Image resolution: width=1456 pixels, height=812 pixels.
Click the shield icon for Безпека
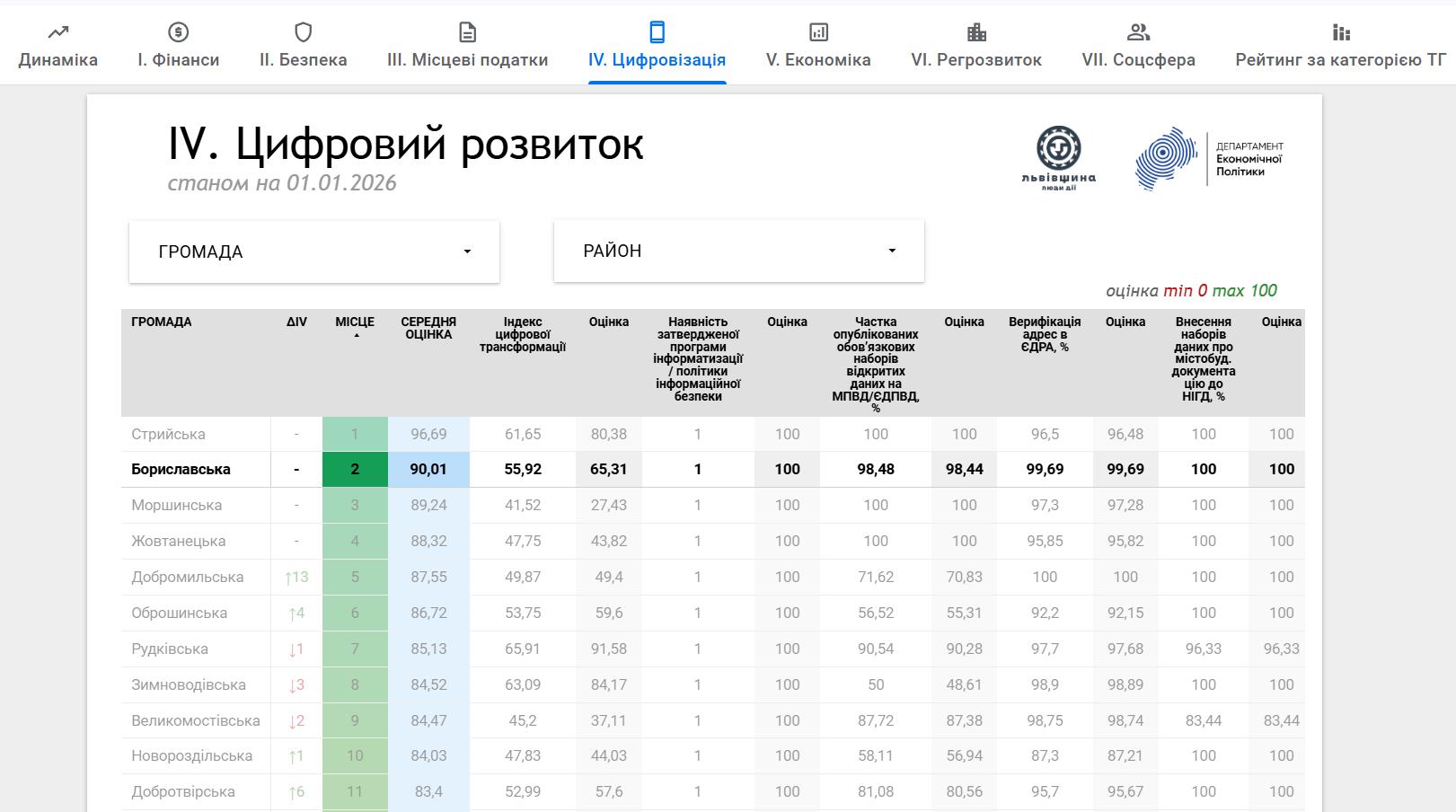coord(303,32)
